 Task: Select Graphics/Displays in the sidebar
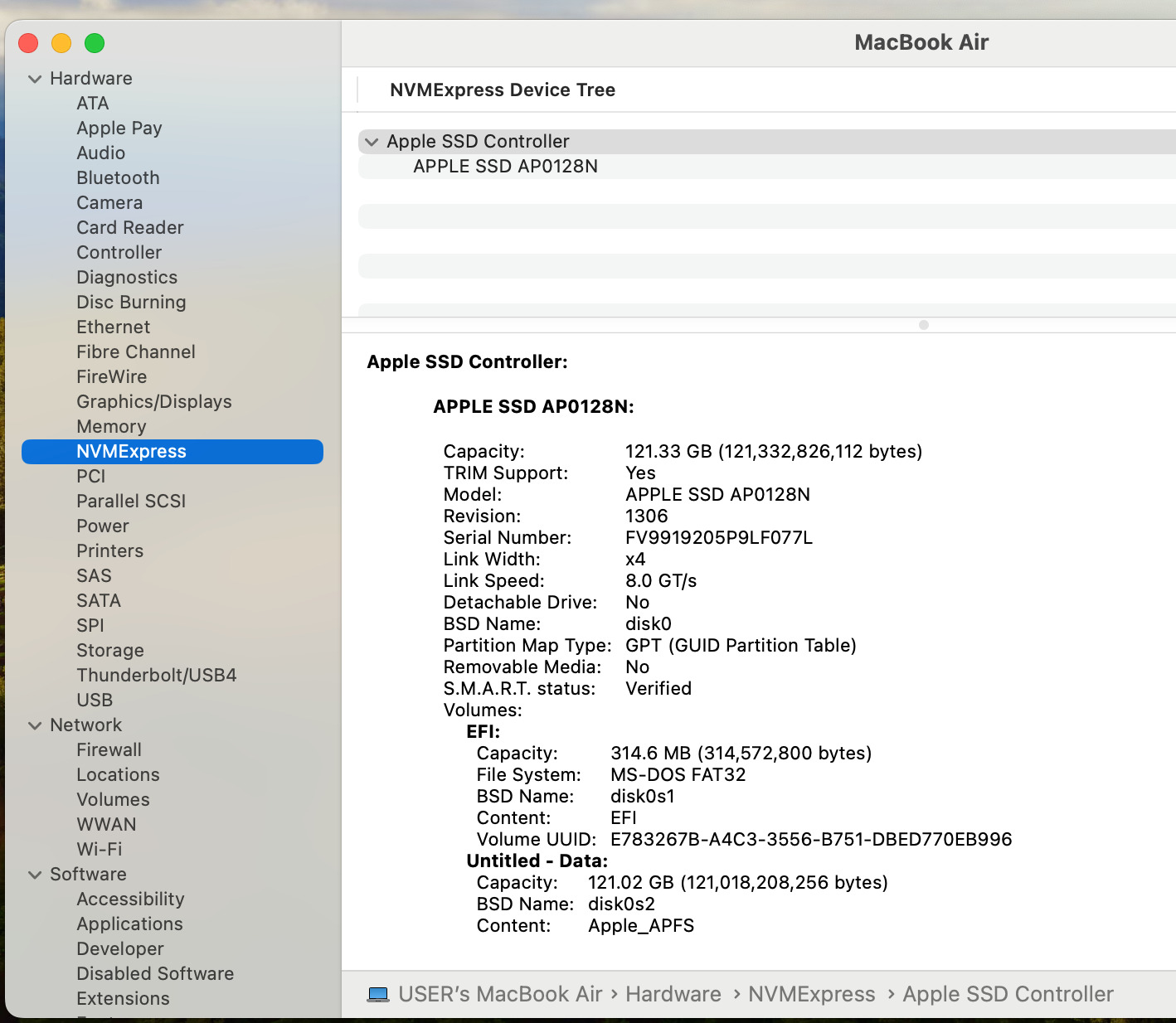pos(153,401)
